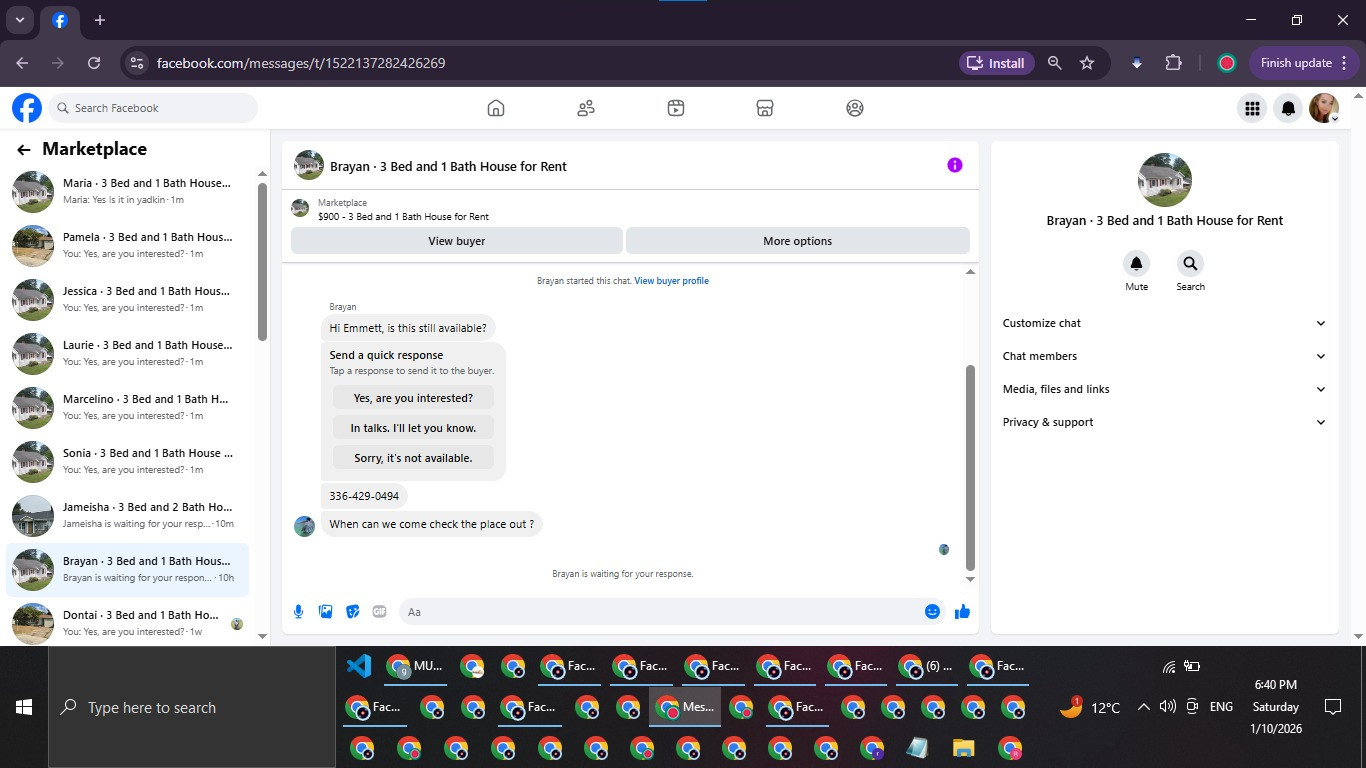Search in conversation magnifier icon

point(1190,264)
